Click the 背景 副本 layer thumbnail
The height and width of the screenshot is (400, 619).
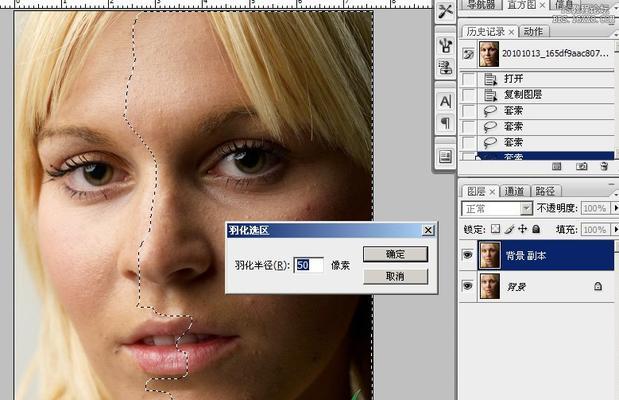(x=490, y=255)
